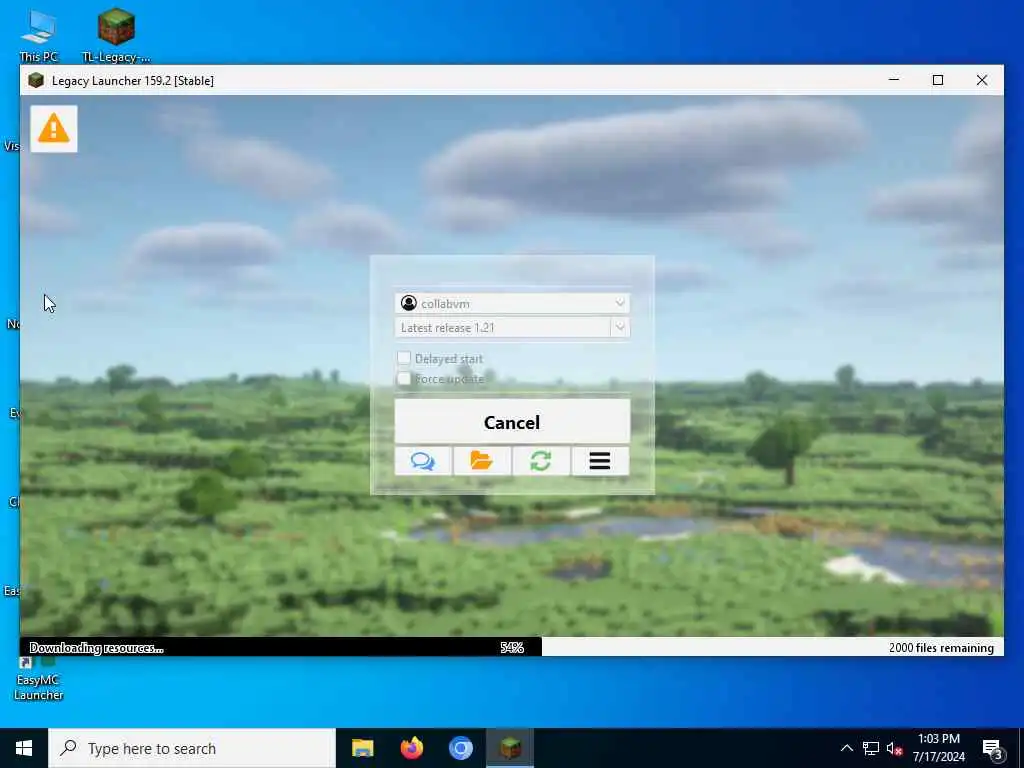Close the Legacy Launcher window
Image resolution: width=1024 pixels, height=768 pixels.
982,80
